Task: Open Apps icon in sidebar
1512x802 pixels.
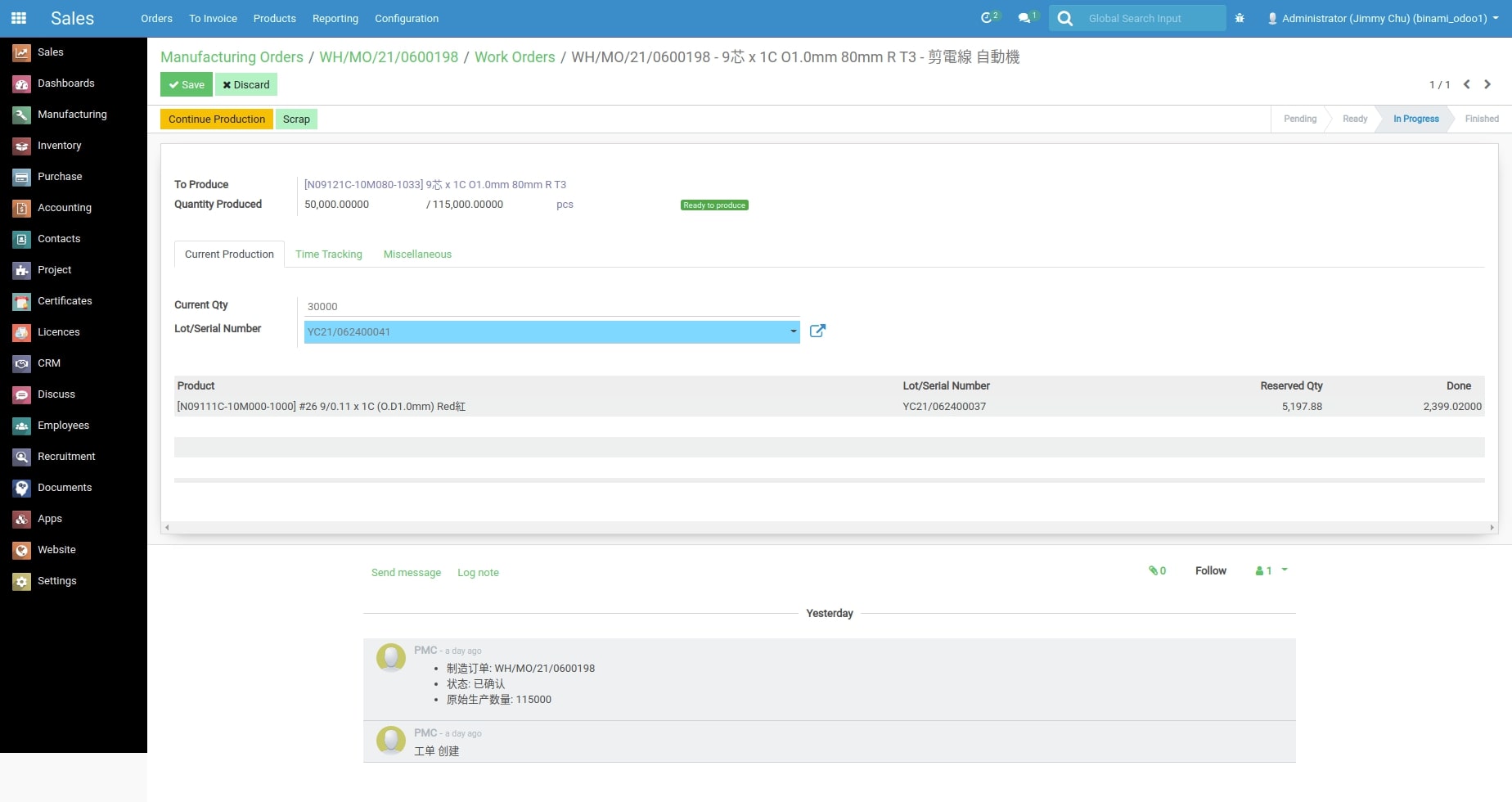Action: [22, 519]
